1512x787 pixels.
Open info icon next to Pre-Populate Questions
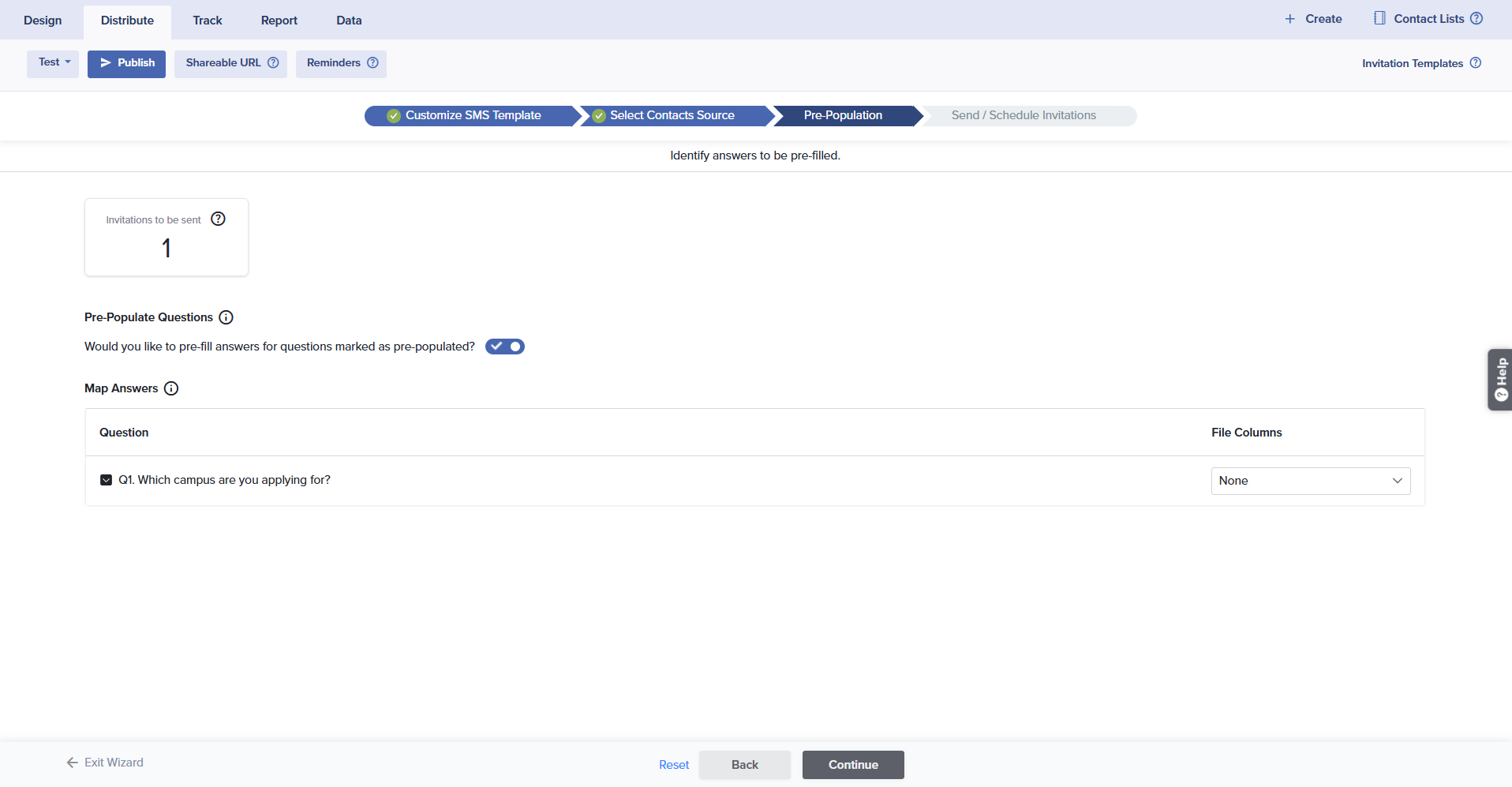click(226, 317)
